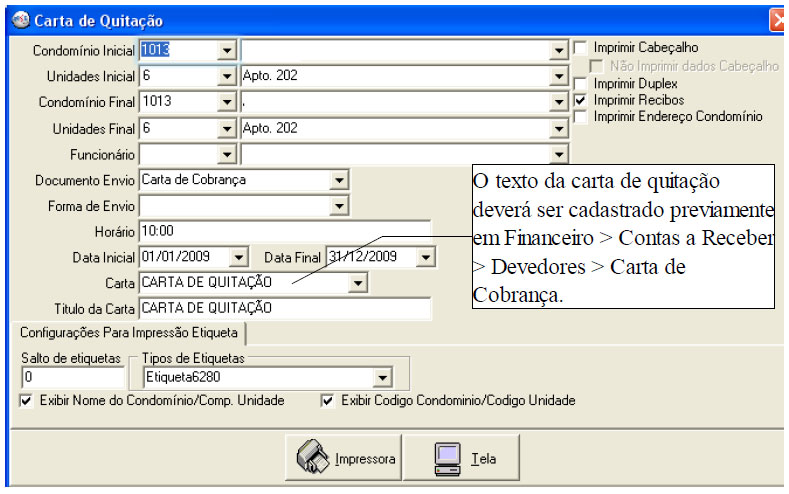The height and width of the screenshot is (494, 789).
Task: Expand Carta selection dropdown
Action: [358, 283]
